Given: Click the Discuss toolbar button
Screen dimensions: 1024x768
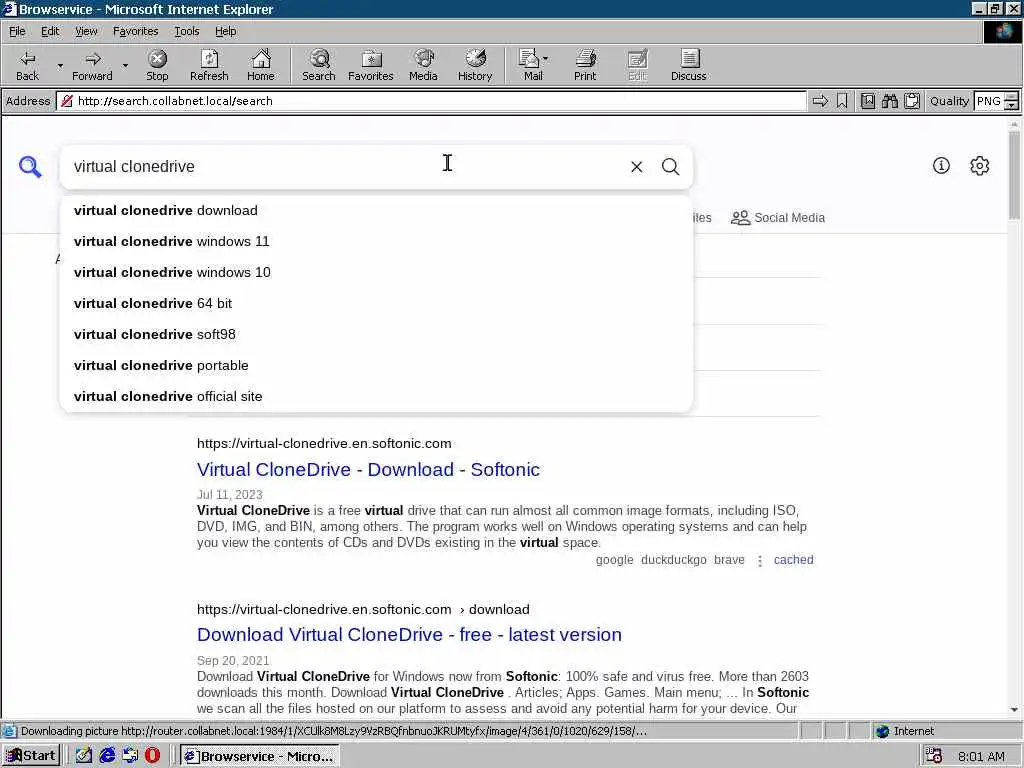Looking at the screenshot, I should (x=688, y=66).
